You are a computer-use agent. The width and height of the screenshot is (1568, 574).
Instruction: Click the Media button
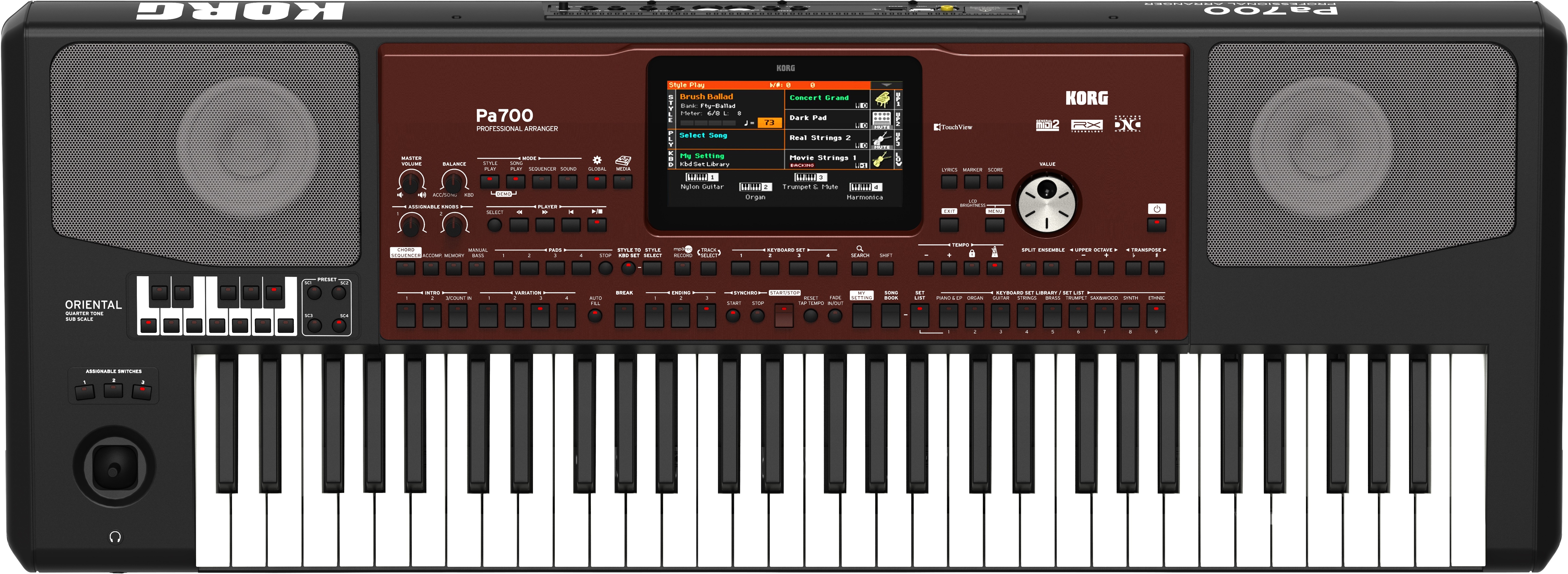[623, 182]
